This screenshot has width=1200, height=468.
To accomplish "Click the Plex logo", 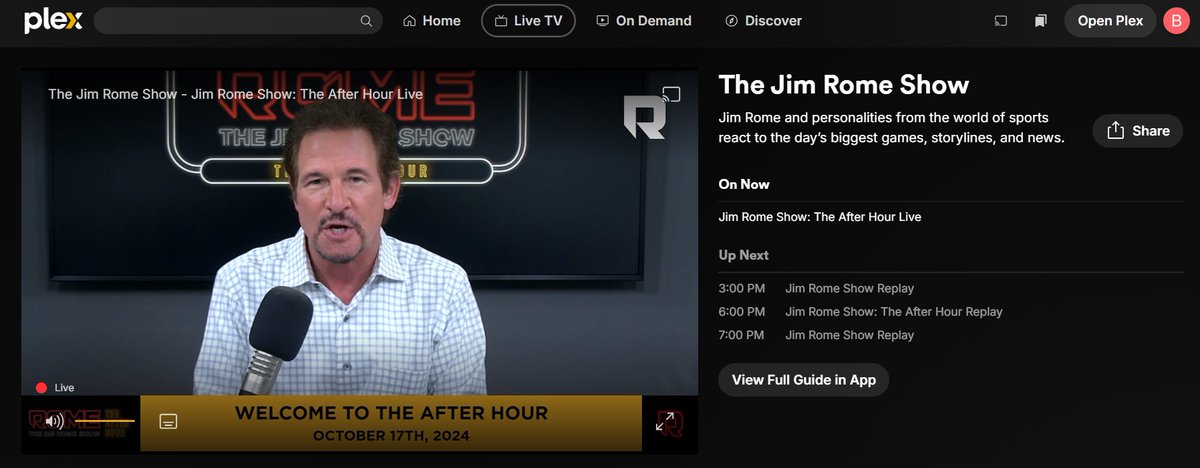I will coord(53,20).
